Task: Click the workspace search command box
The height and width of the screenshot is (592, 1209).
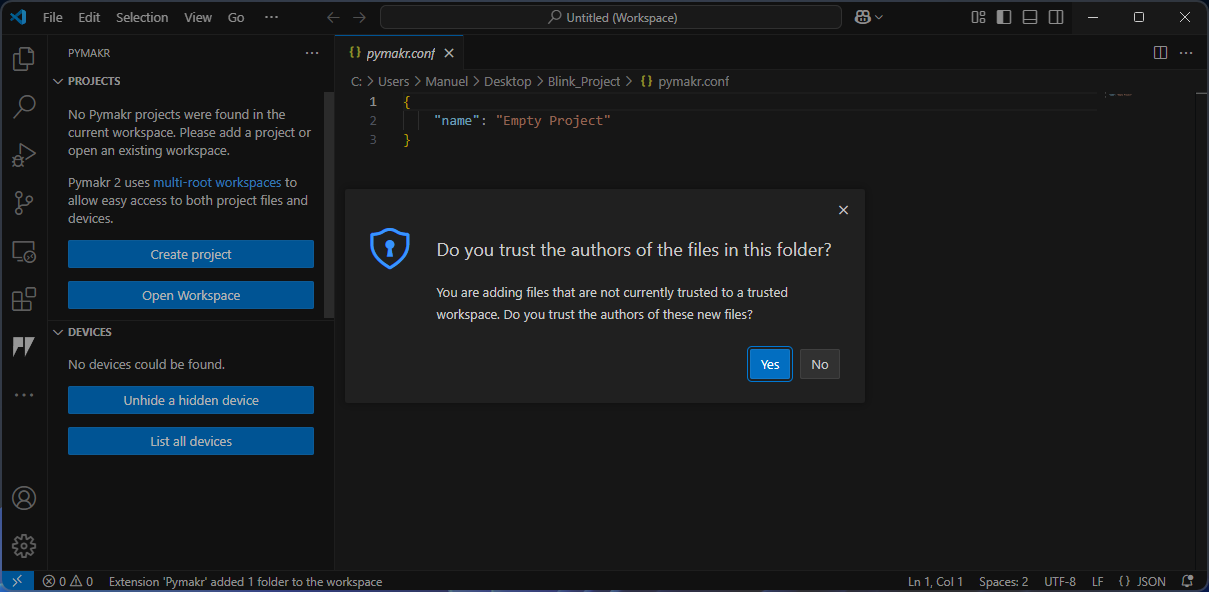Action: coord(611,17)
